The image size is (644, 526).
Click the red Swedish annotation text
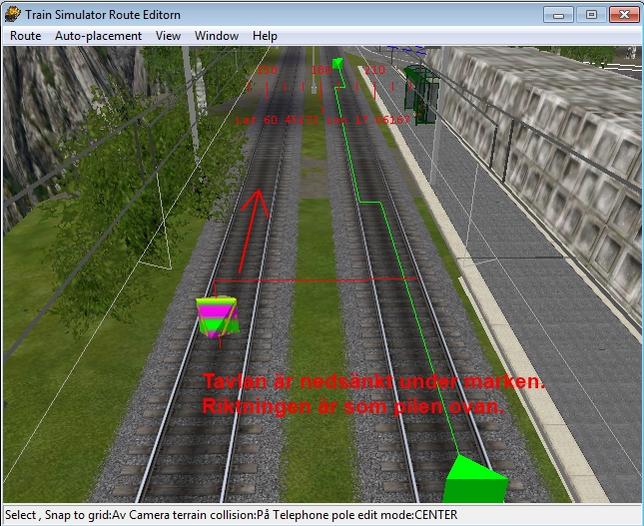click(x=373, y=395)
